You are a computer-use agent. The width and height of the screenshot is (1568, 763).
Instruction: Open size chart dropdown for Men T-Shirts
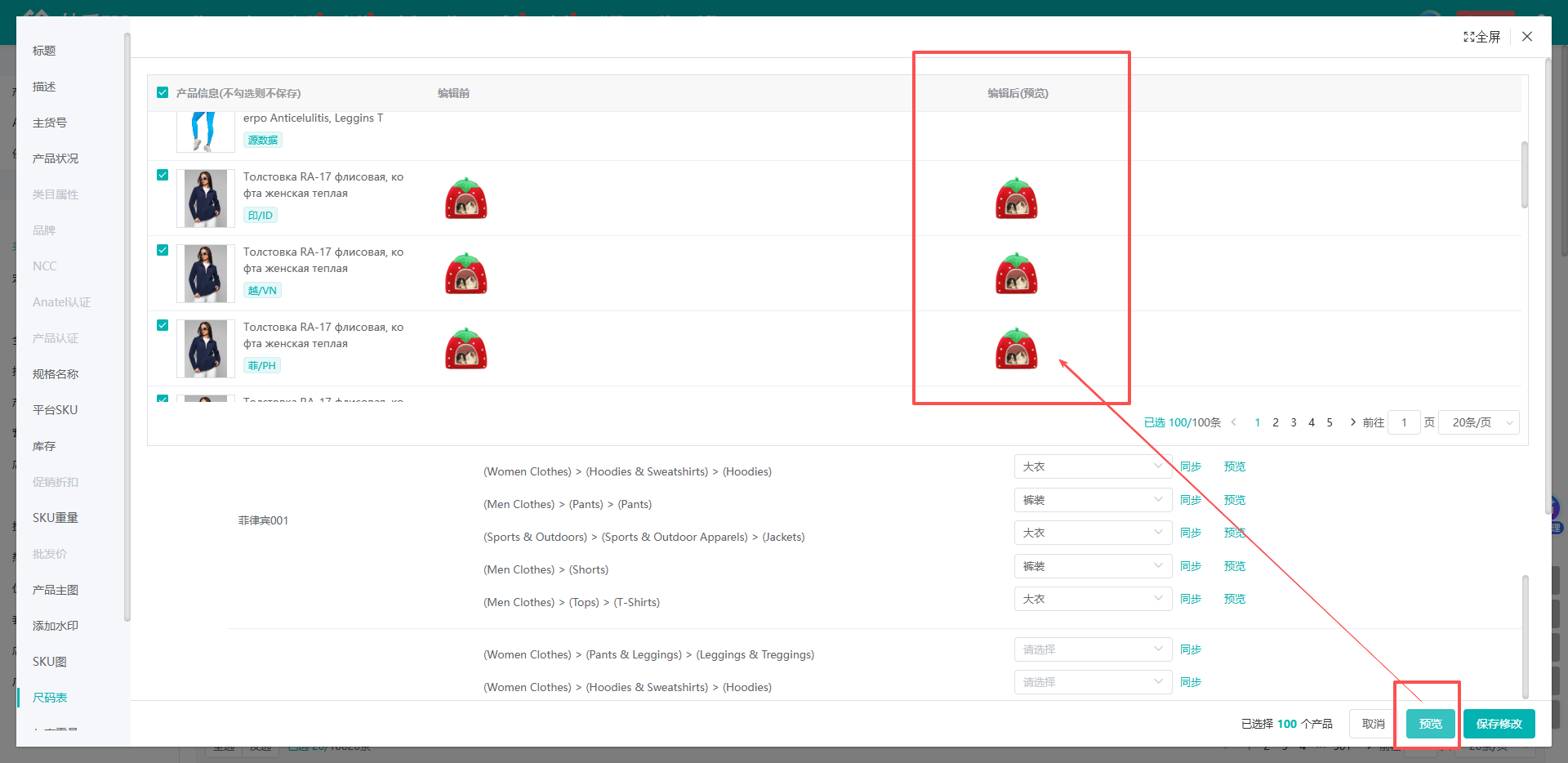[1093, 599]
